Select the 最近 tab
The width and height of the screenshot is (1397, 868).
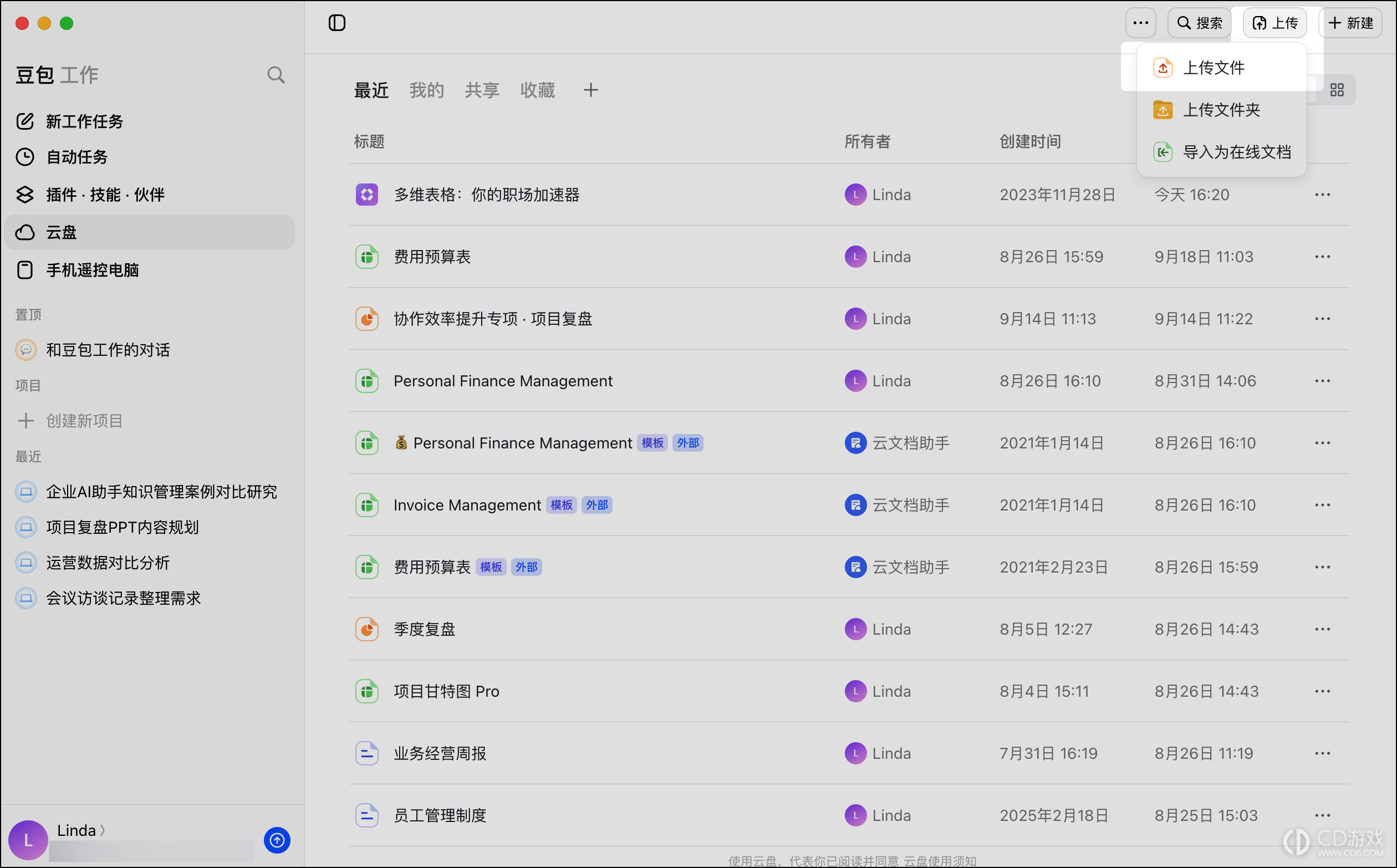click(x=371, y=90)
